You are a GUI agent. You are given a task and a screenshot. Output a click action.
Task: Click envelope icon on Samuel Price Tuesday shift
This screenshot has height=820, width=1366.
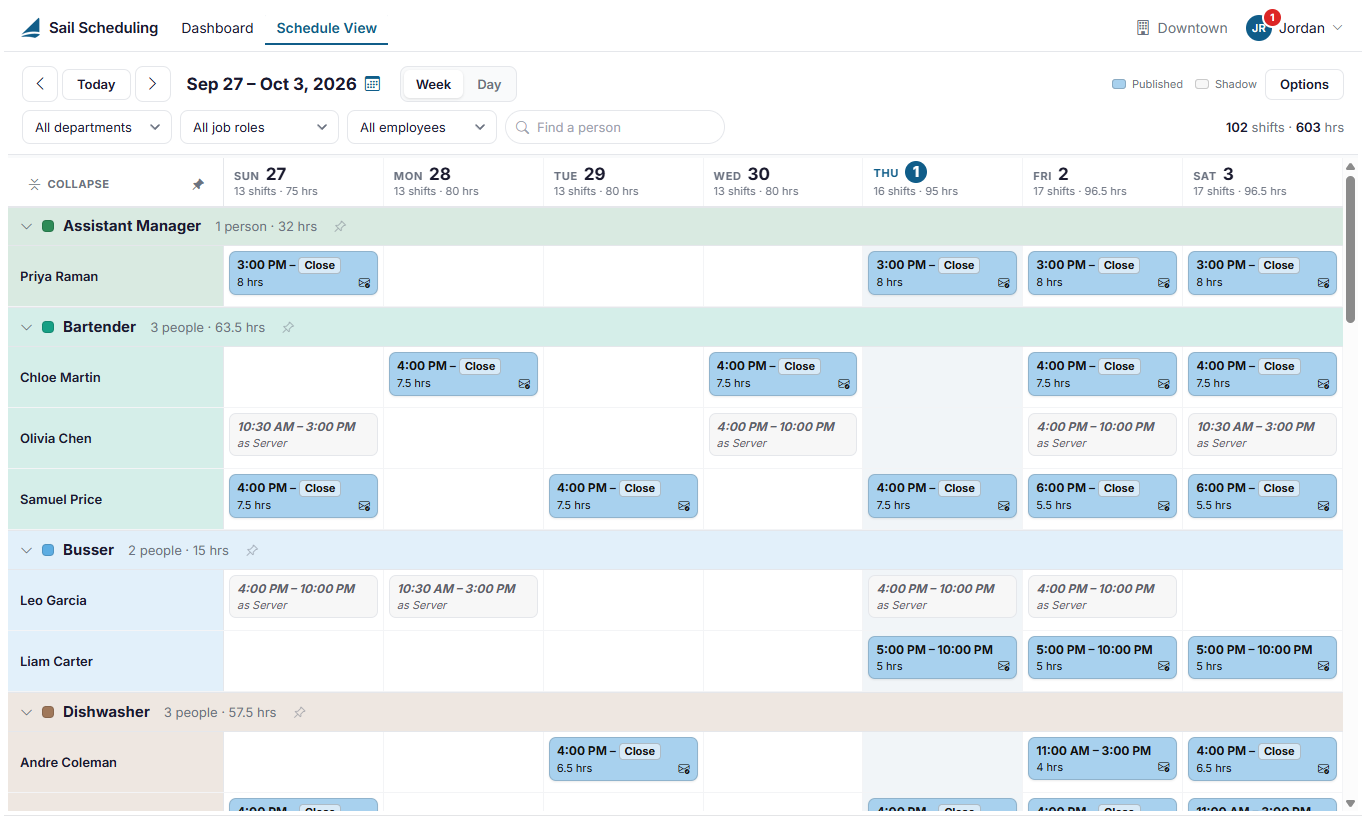[x=684, y=506]
